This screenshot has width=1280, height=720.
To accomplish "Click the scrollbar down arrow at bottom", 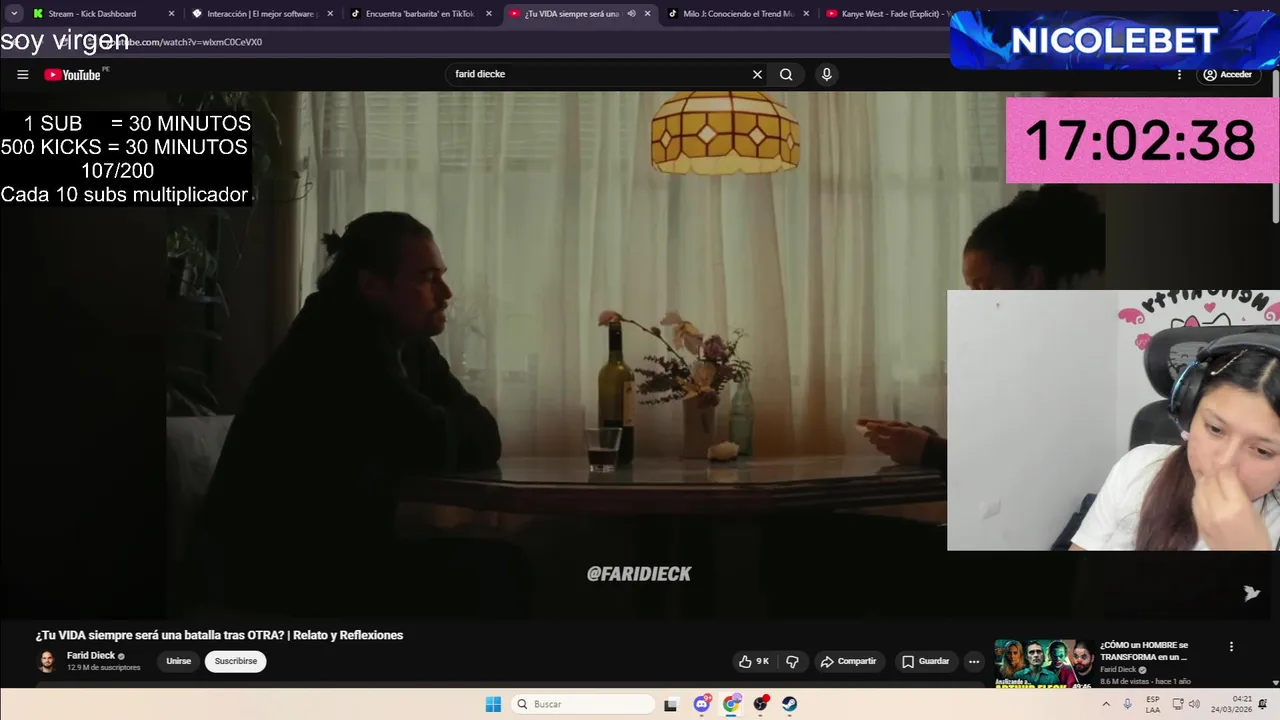I will coord(1275,683).
